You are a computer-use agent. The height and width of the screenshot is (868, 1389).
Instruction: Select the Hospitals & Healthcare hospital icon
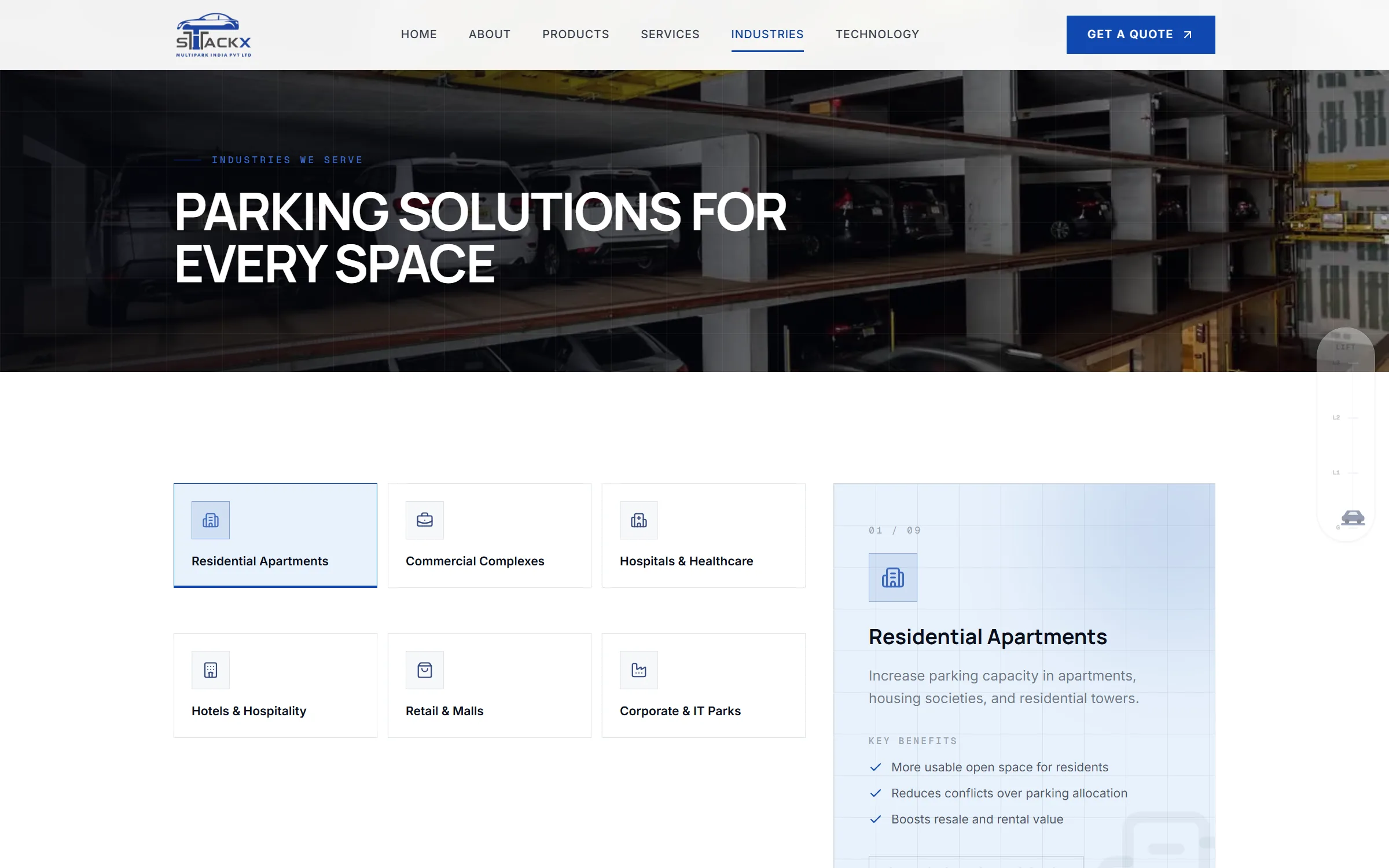(639, 520)
